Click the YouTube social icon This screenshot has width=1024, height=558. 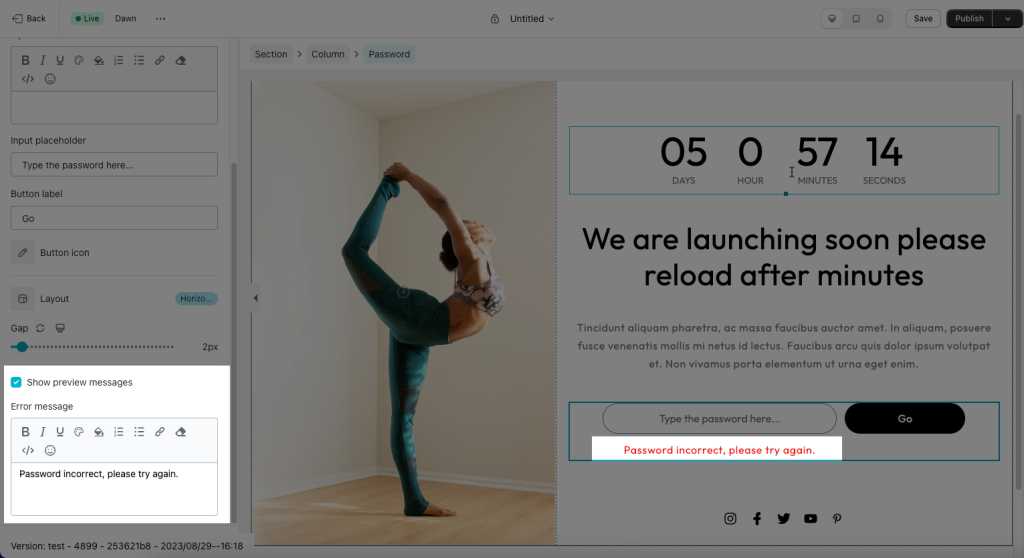click(x=810, y=519)
